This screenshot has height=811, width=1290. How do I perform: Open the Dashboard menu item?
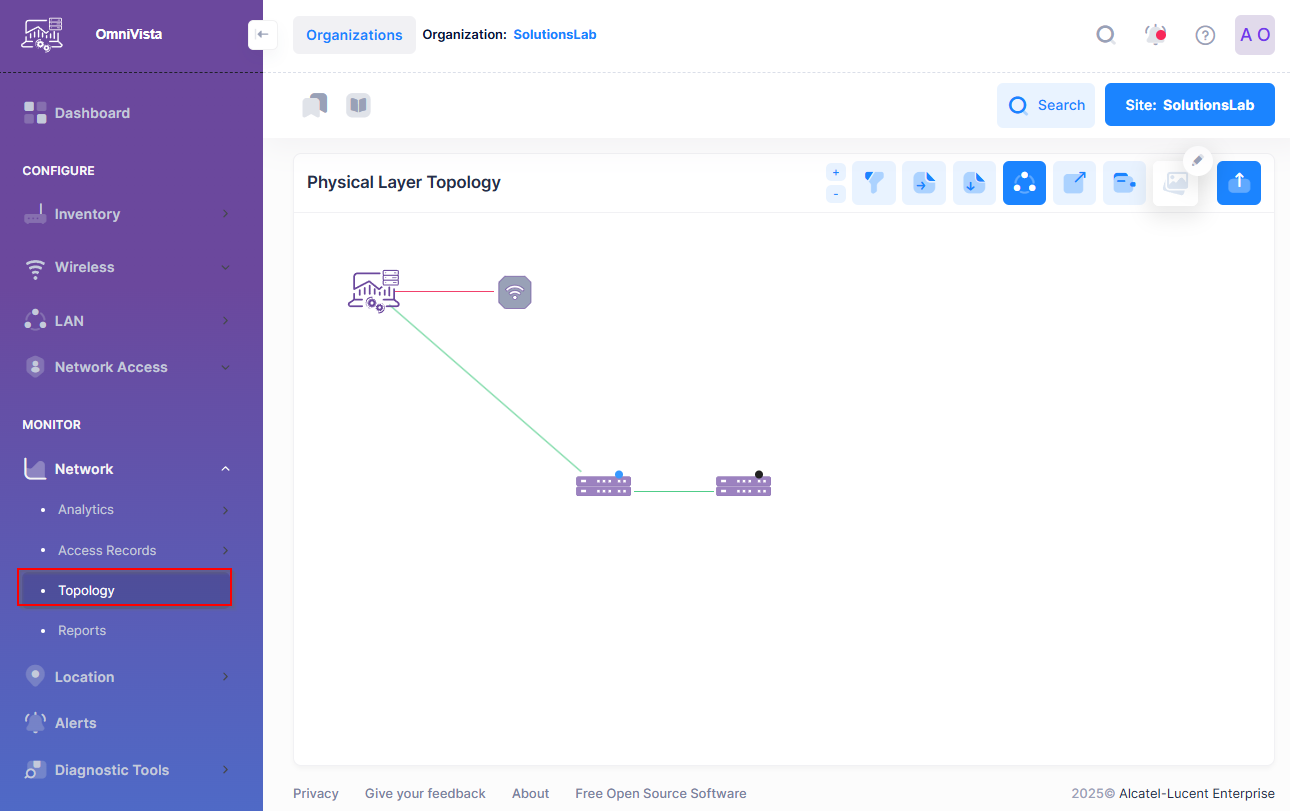(92, 113)
